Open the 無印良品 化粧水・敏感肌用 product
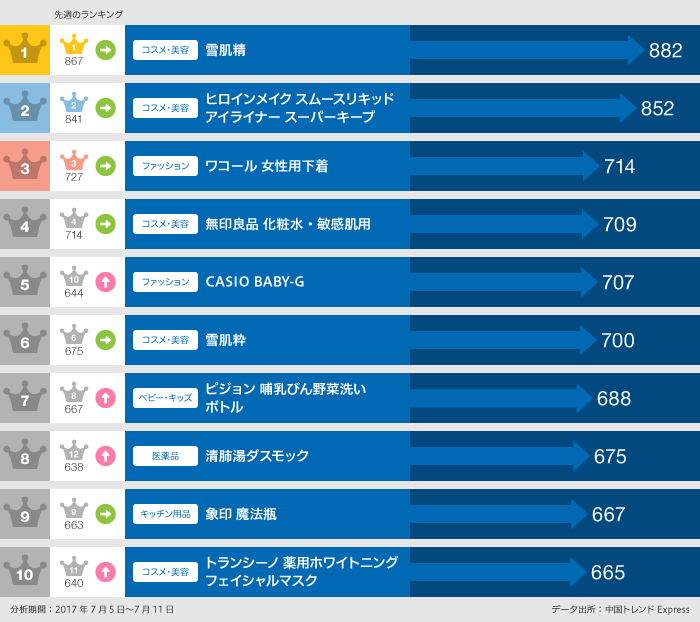Viewport: 700px width, 622px height. (287, 224)
